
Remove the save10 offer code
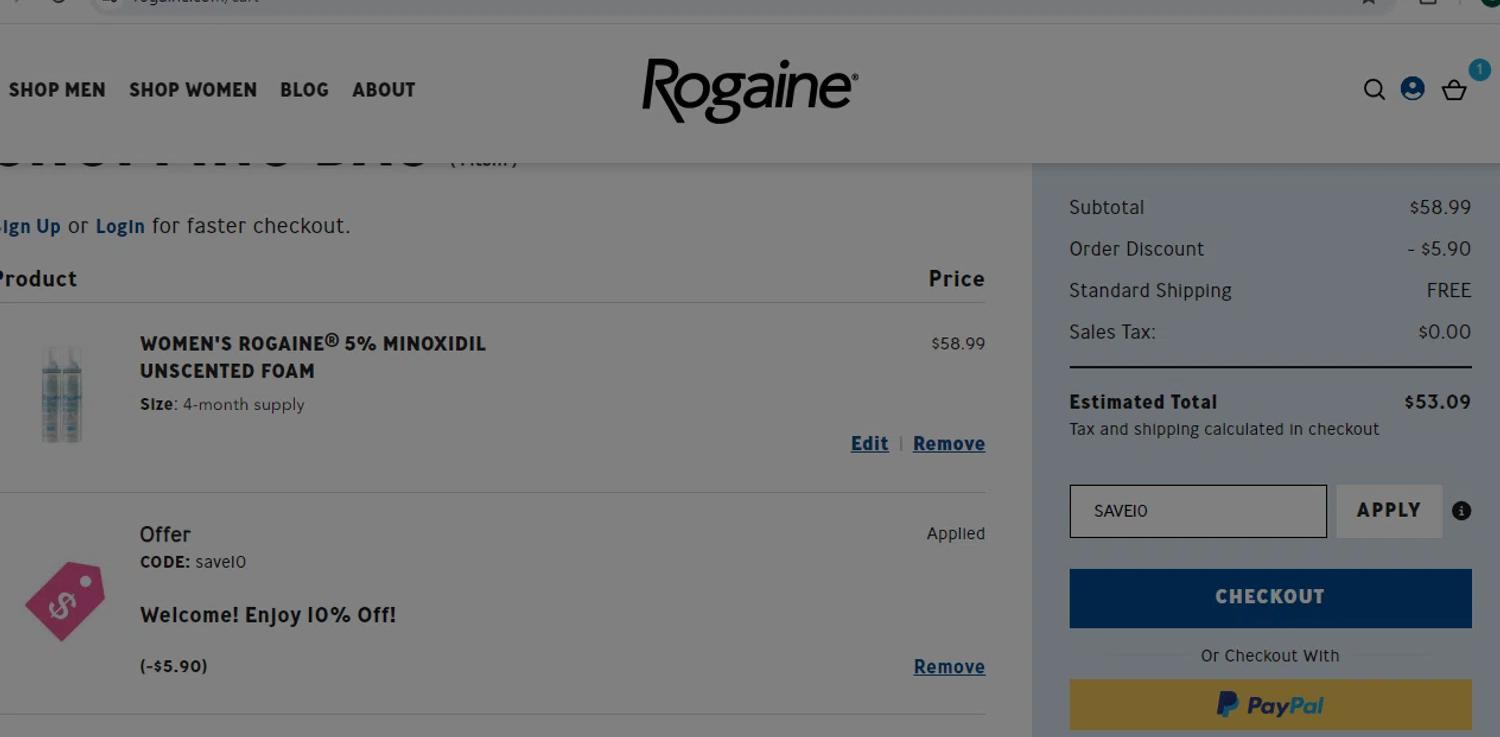(949, 667)
